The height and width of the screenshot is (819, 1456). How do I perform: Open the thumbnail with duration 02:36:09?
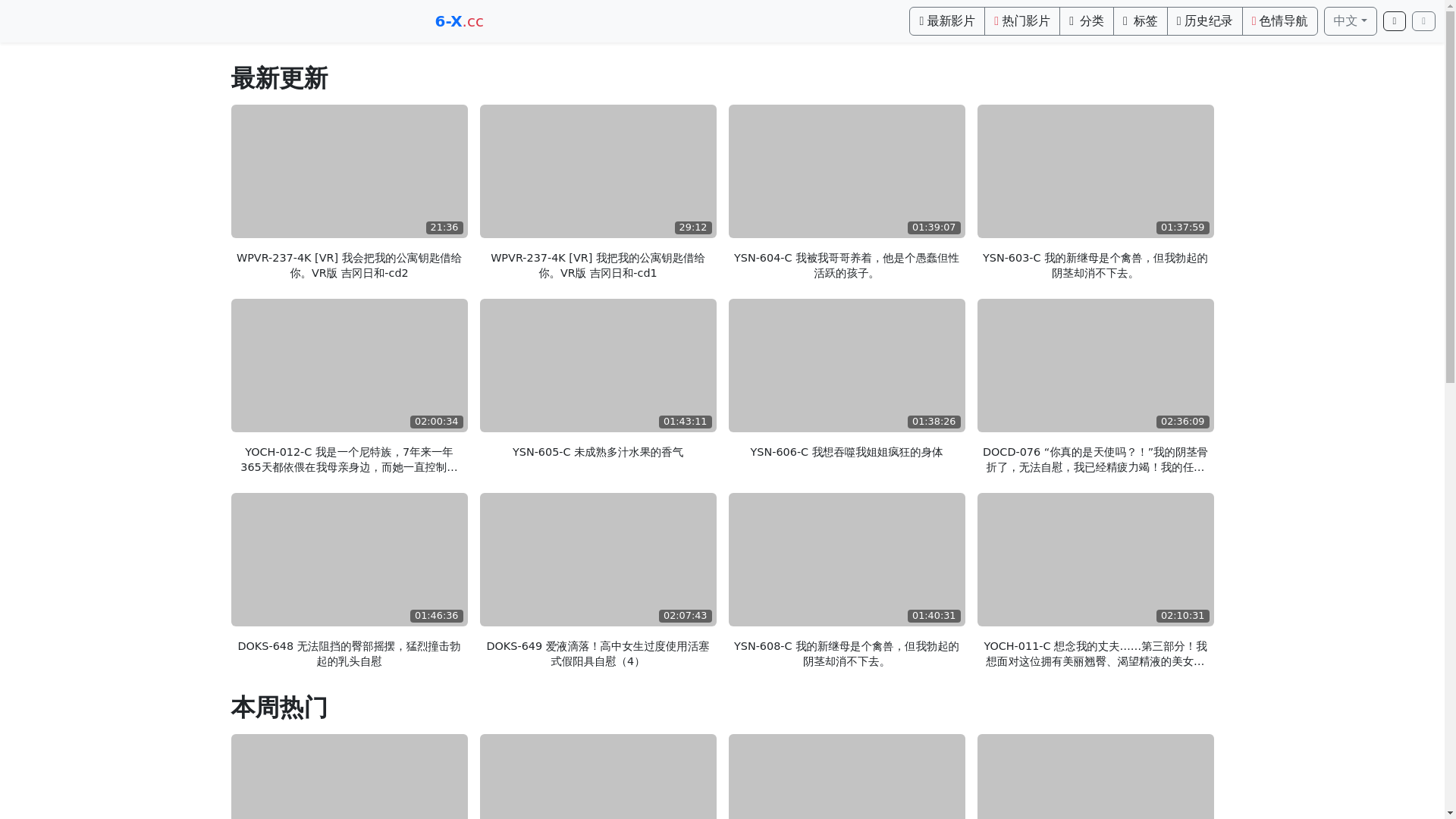pos(1095,366)
